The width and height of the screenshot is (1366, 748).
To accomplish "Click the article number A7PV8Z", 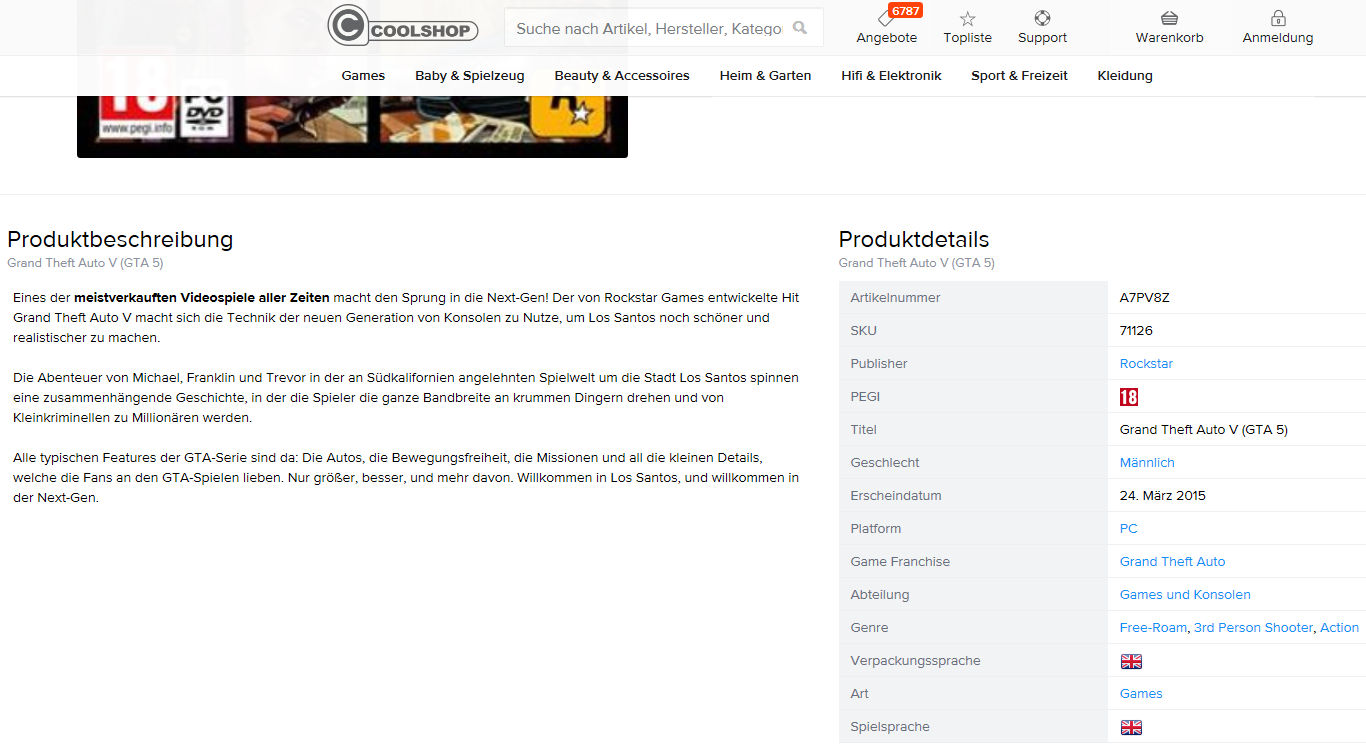I will (x=1145, y=298).
